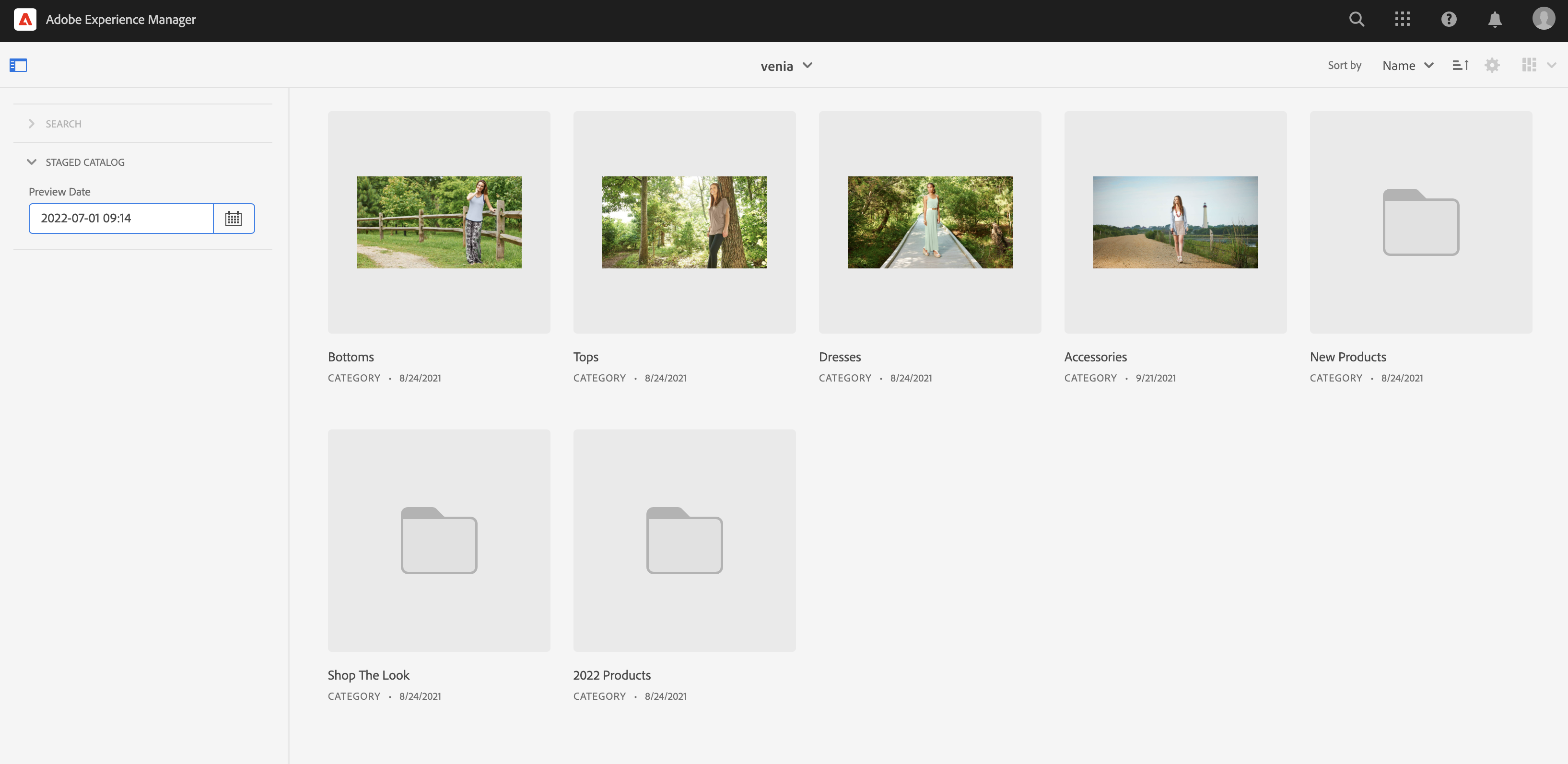1568x764 pixels.
Task: Expand the SEARCH section
Action: 63,124
